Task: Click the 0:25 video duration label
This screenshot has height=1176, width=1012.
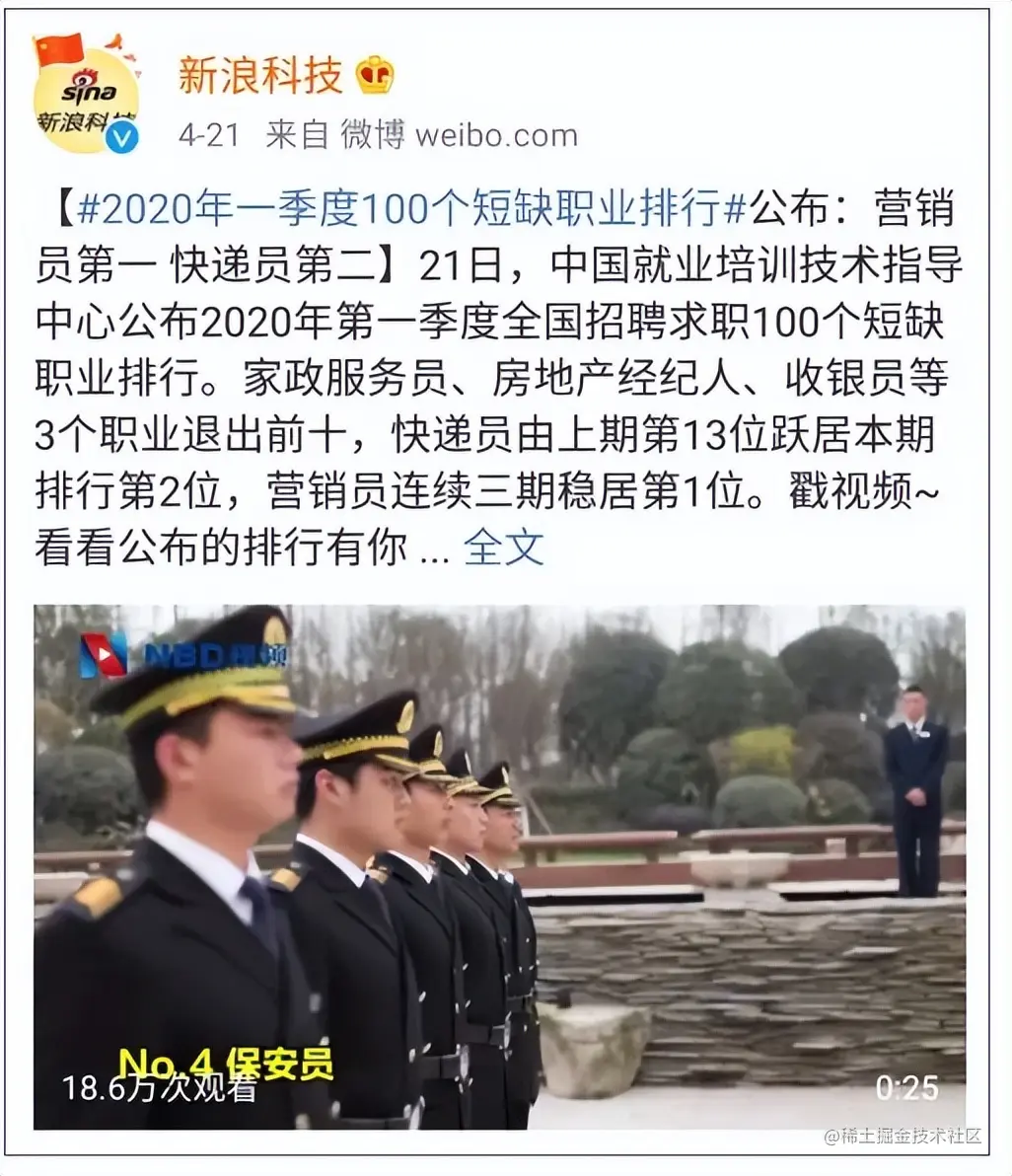Action: [x=907, y=1087]
